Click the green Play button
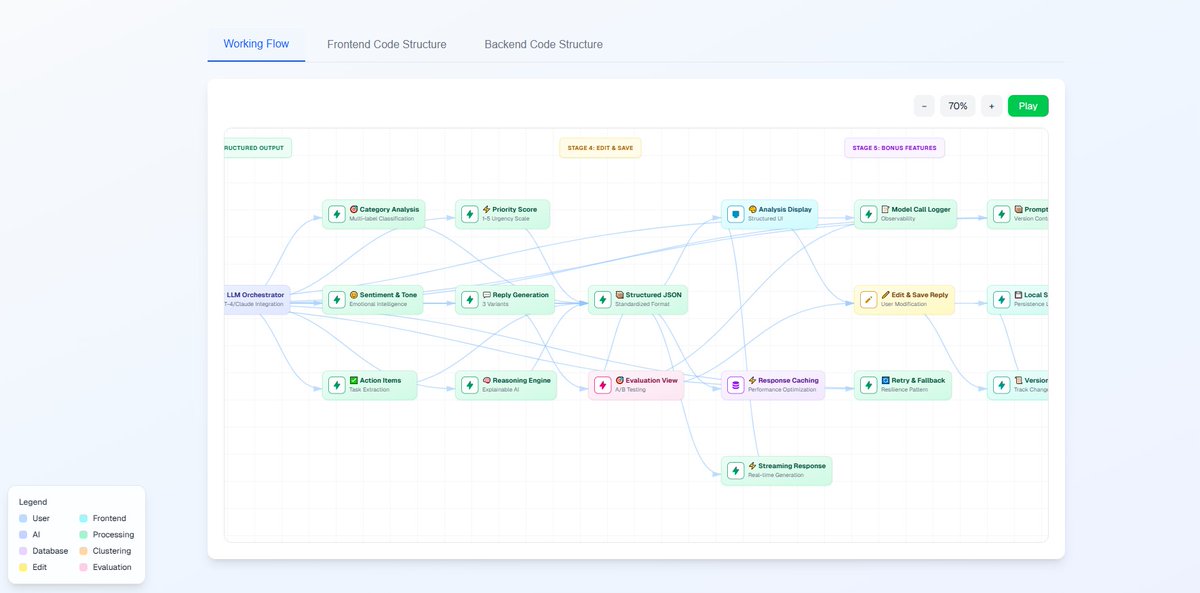 tap(1028, 106)
